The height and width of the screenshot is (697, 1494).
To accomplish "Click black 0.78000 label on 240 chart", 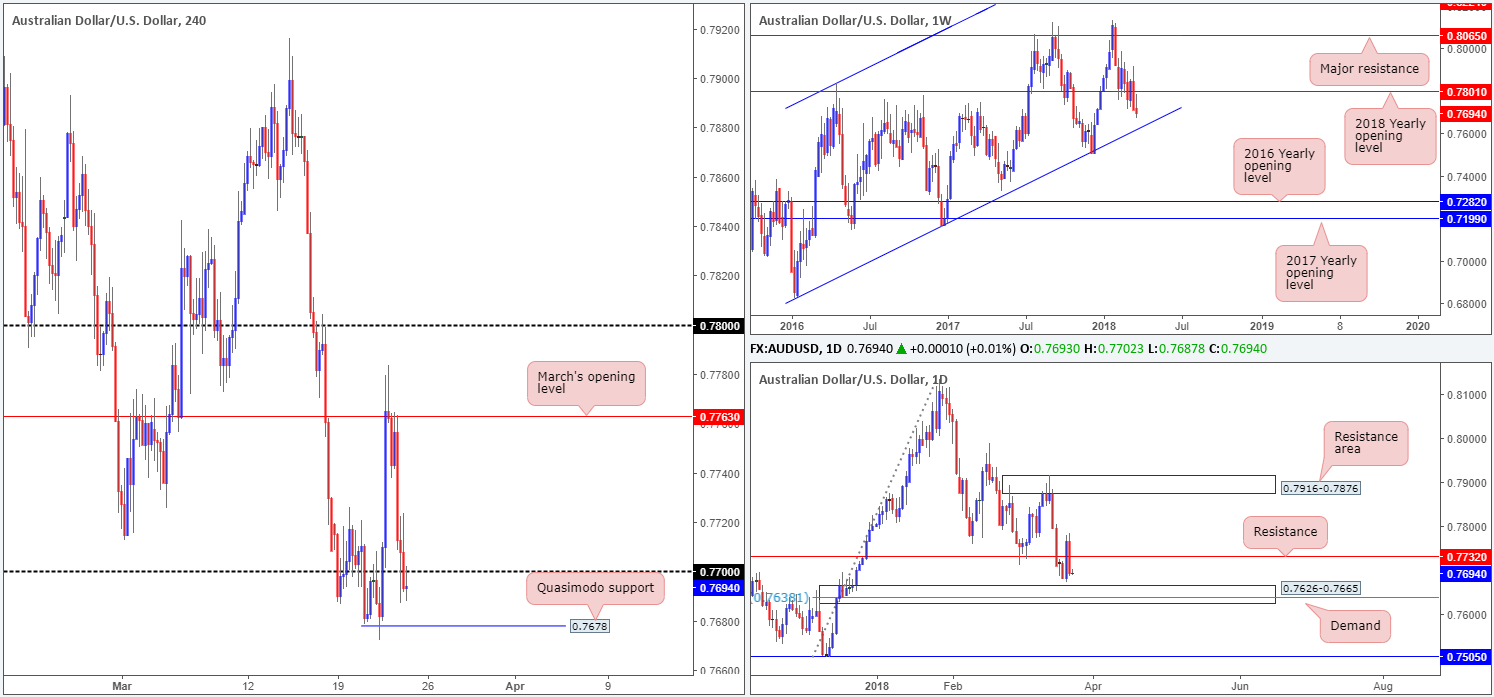I will (x=720, y=326).
